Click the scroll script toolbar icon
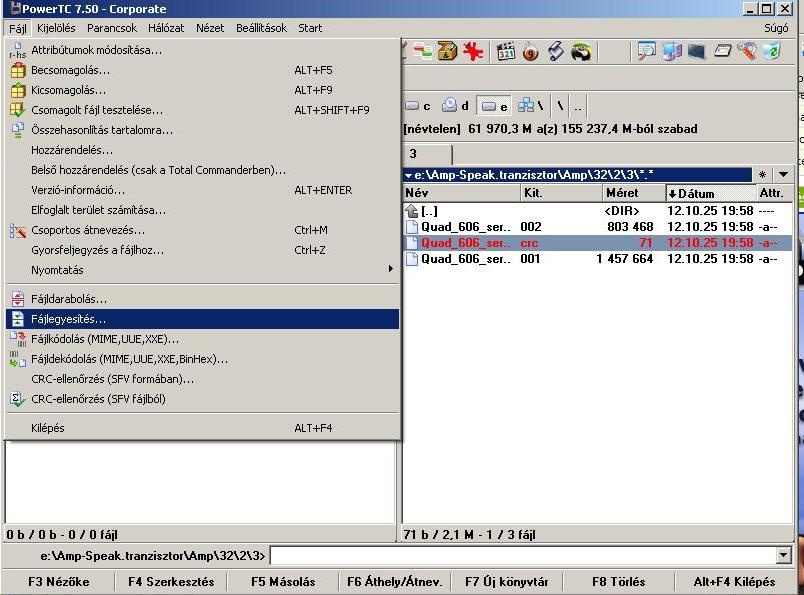This screenshot has height=595, width=804. (x=556, y=51)
